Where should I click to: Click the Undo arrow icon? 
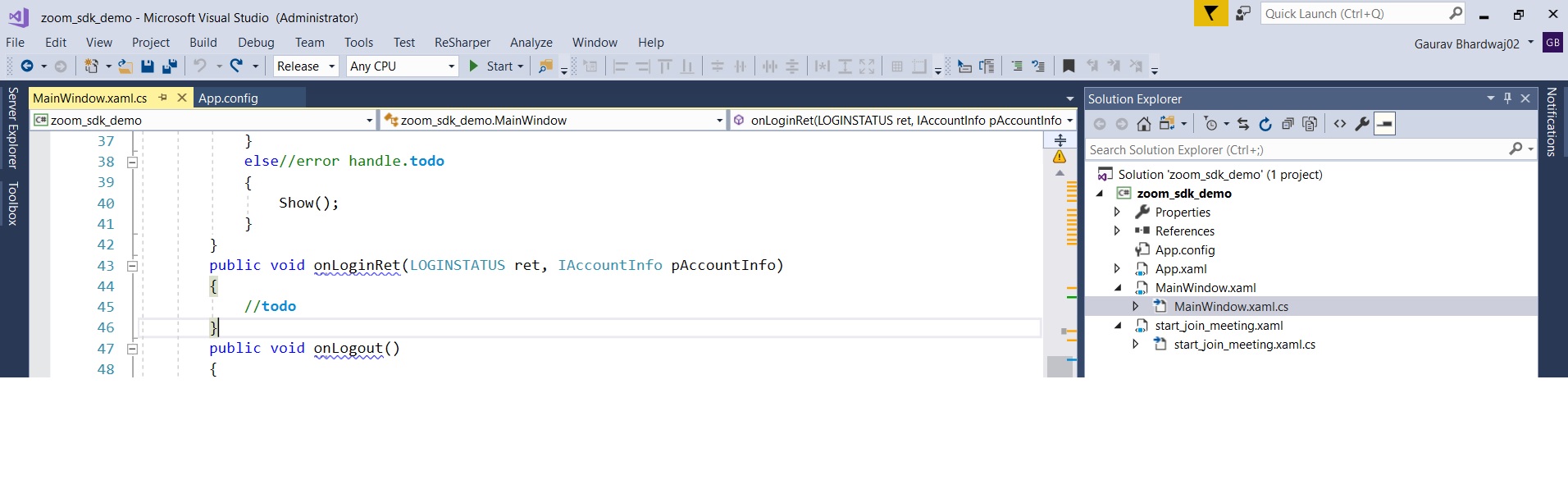(199, 66)
